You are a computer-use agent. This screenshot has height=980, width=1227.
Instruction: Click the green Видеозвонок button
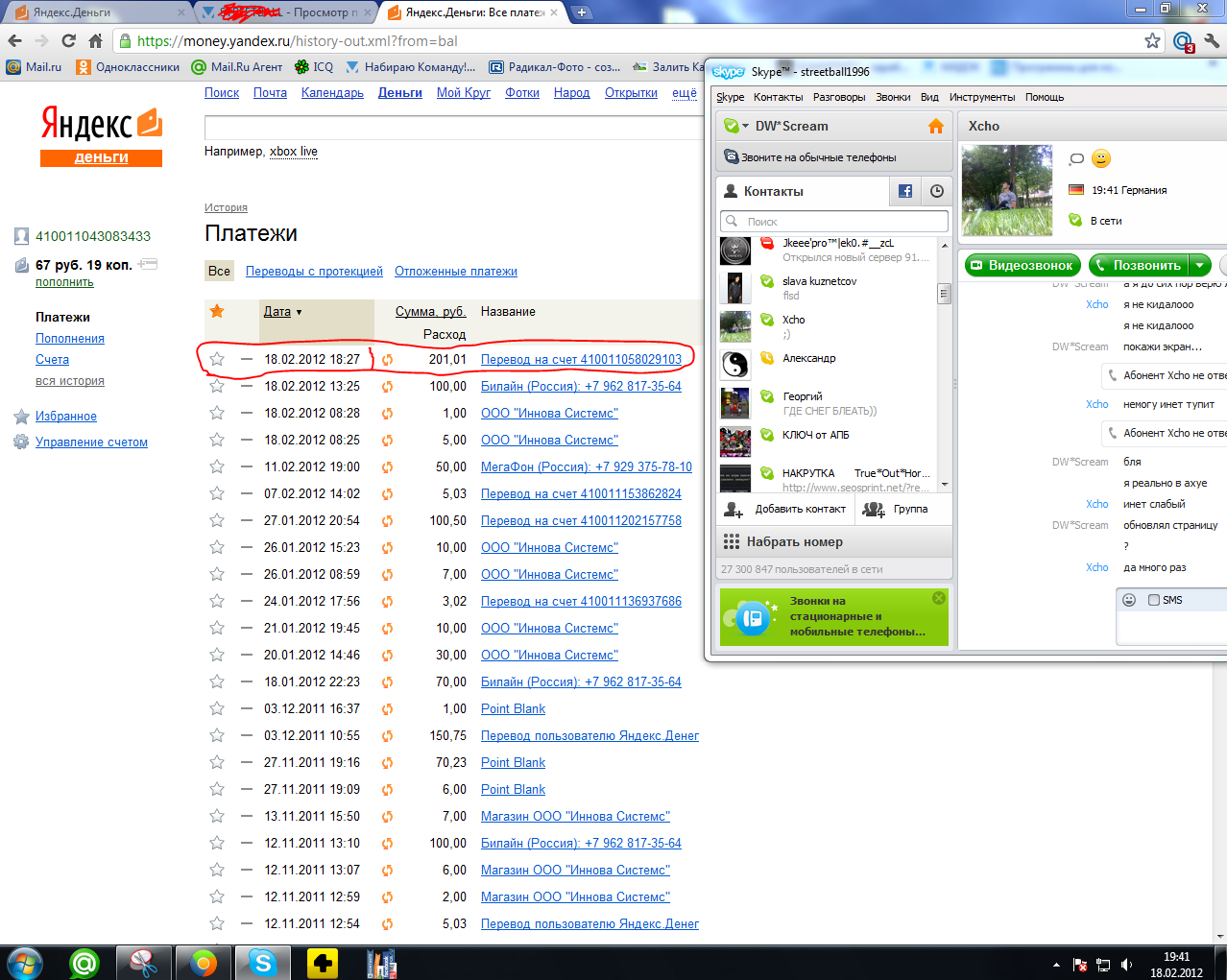click(1022, 266)
